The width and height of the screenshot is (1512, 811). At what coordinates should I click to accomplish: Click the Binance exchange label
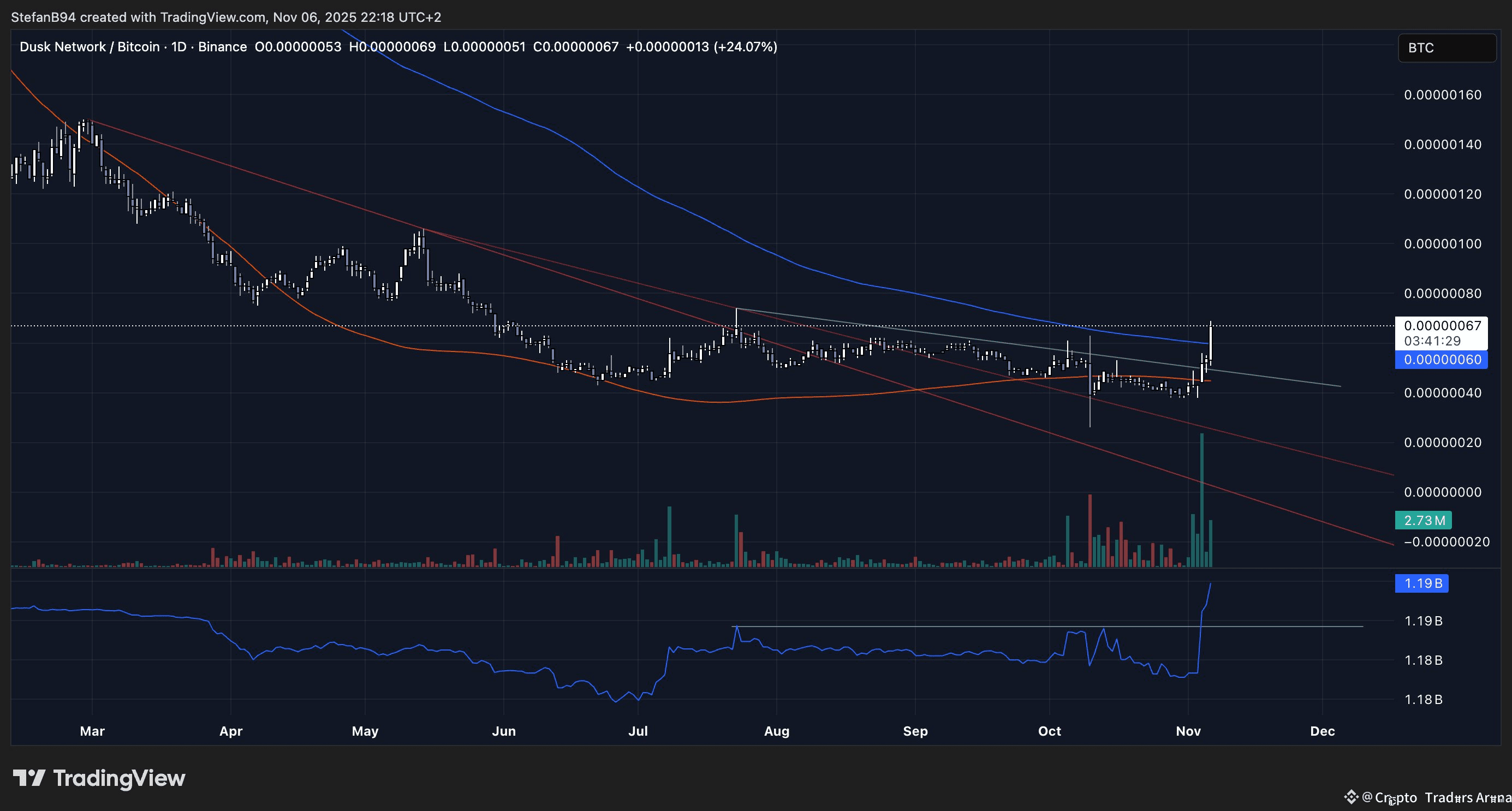click(x=223, y=47)
